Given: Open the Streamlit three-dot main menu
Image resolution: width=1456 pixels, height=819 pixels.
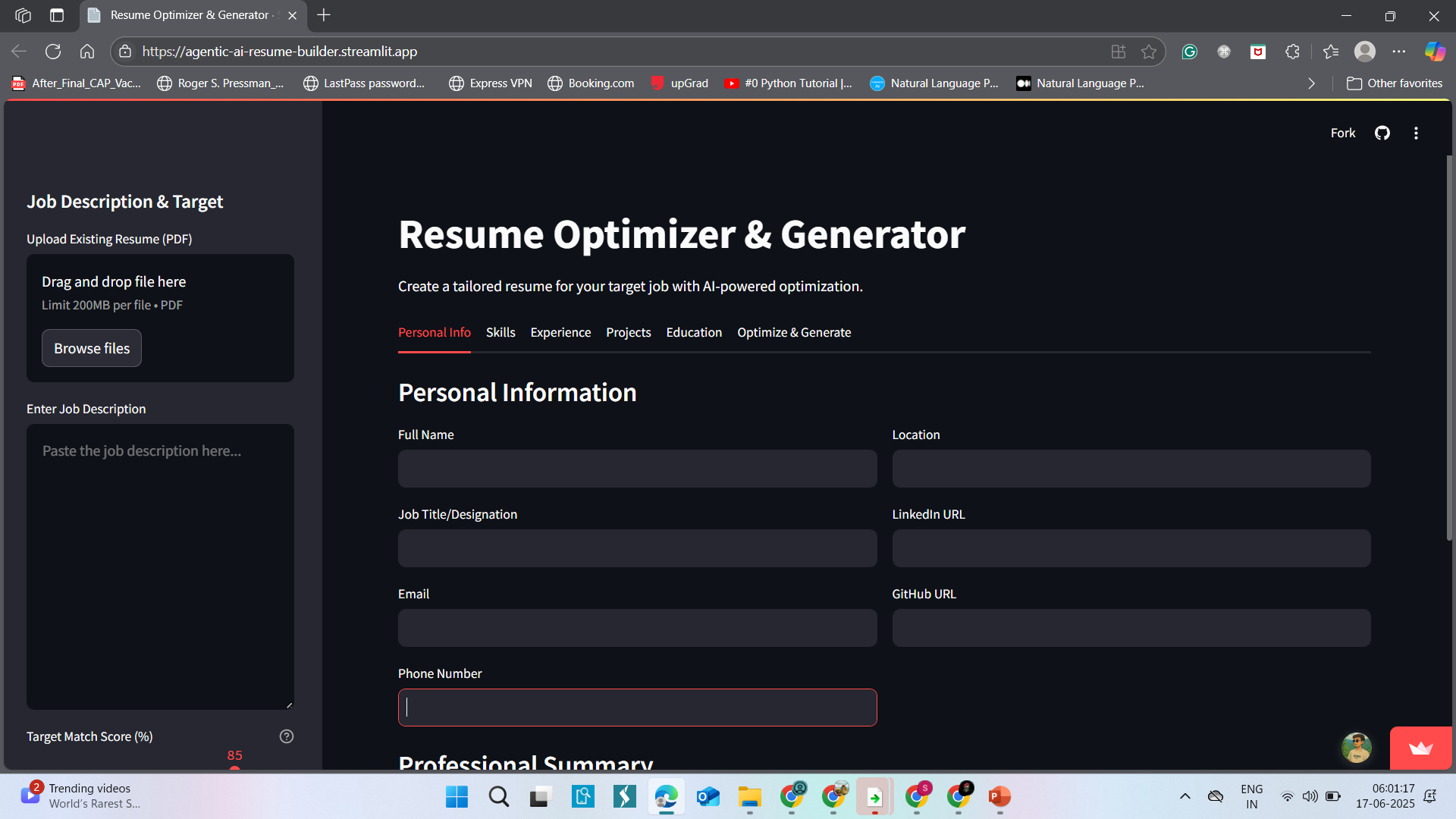Looking at the screenshot, I should [1416, 133].
